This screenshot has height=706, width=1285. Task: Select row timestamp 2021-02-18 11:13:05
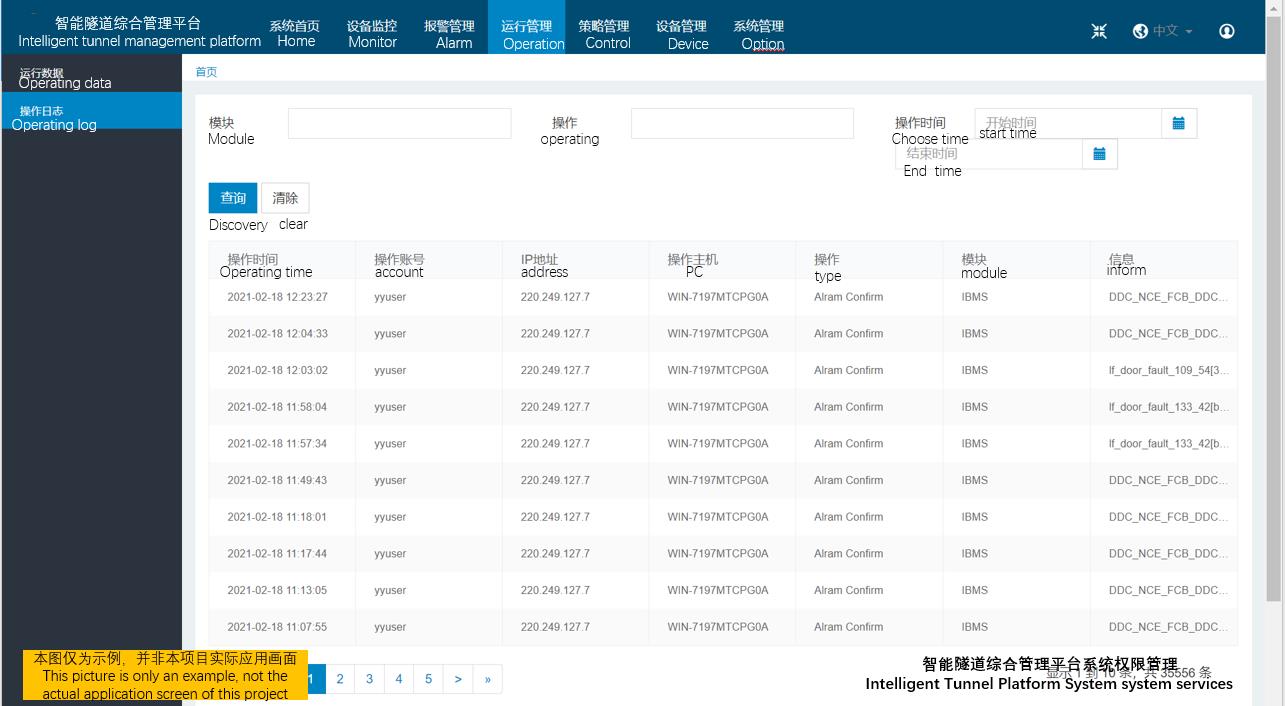pyautogui.click(x=277, y=590)
